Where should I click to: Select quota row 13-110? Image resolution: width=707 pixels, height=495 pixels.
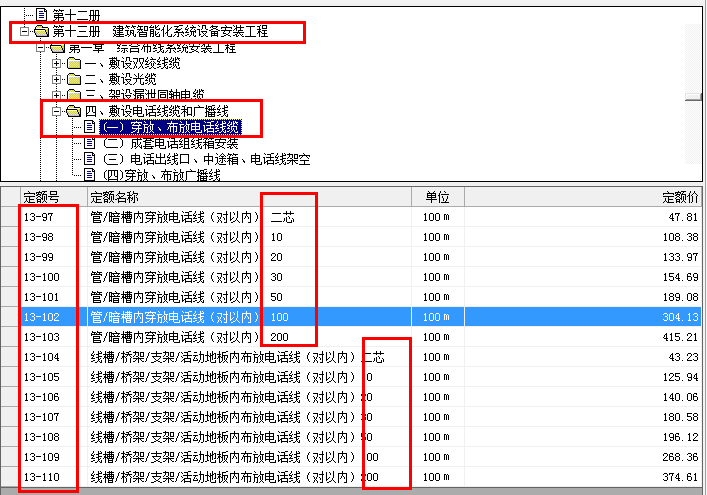[351, 477]
